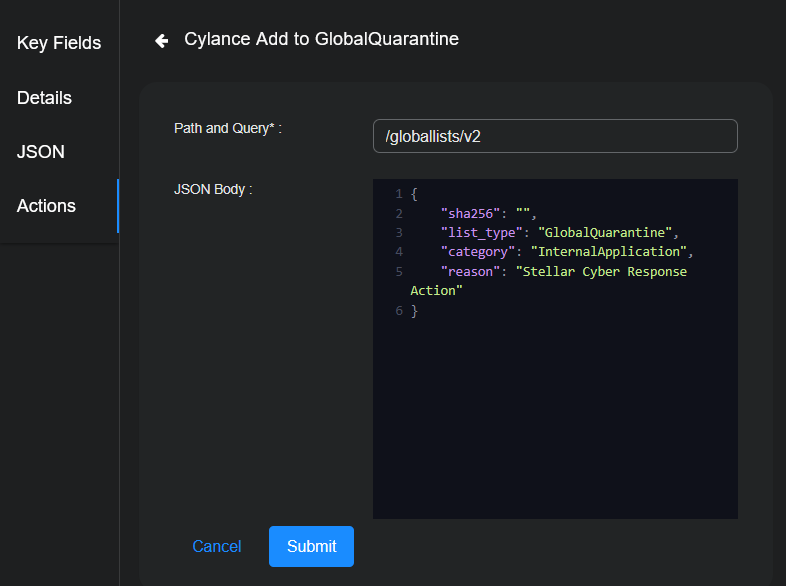This screenshot has height=586, width=786.
Task: Click the "reason" key on line 5
Action: click(x=470, y=272)
